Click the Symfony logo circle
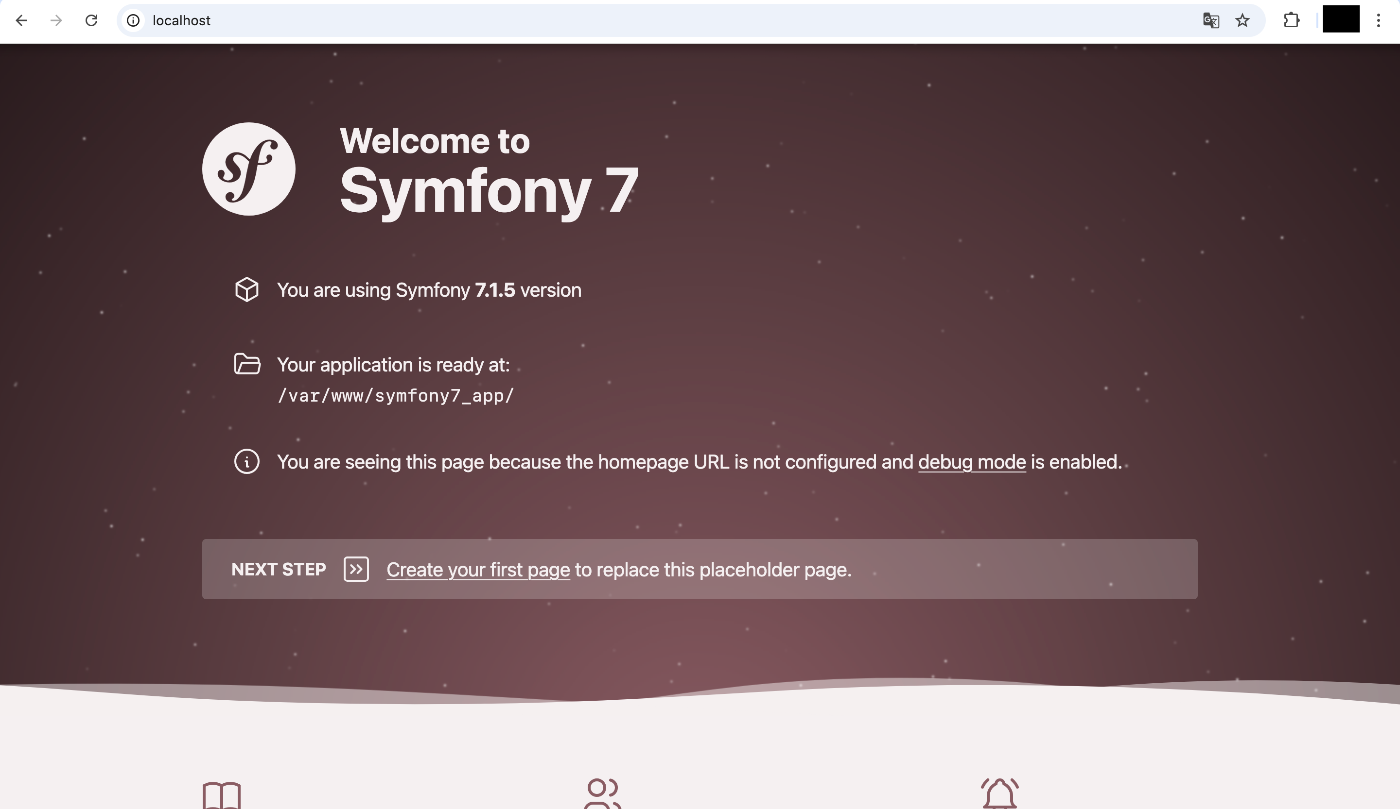 point(249,169)
